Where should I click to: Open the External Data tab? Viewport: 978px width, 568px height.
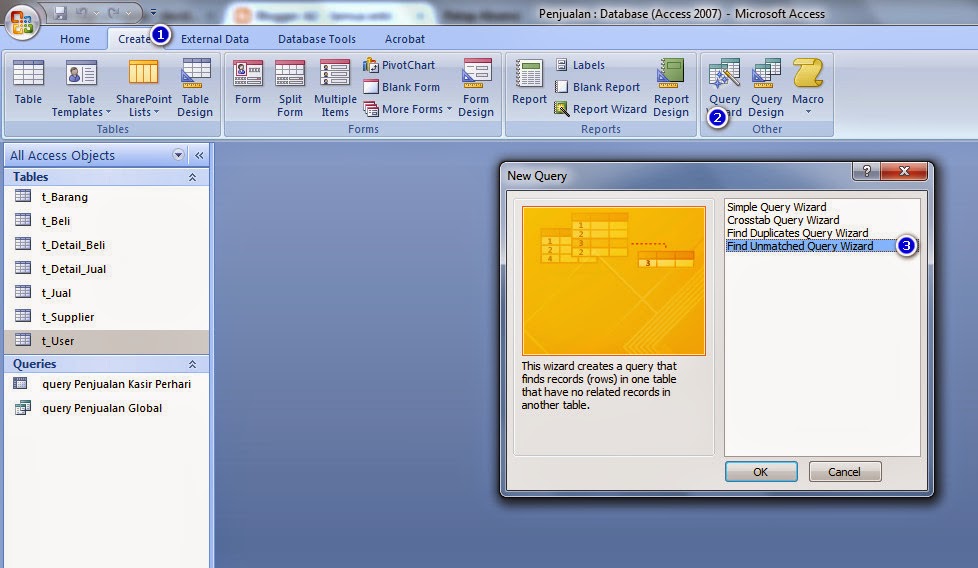point(215,39)
